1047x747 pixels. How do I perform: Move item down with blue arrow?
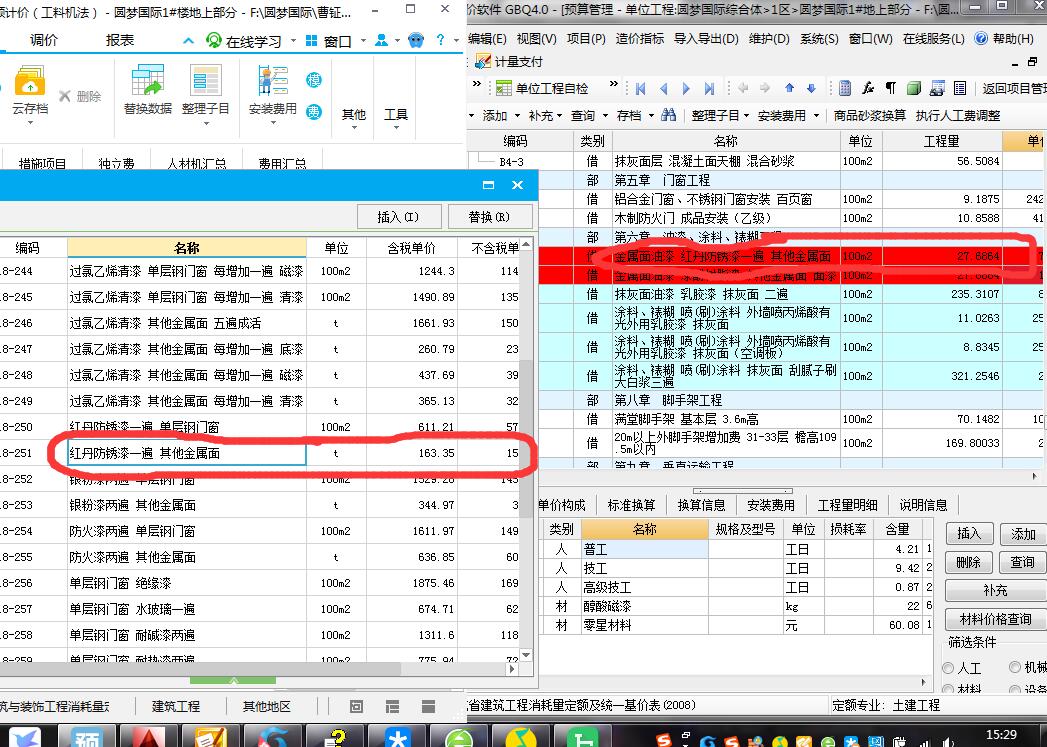click(x=811, y=87)
